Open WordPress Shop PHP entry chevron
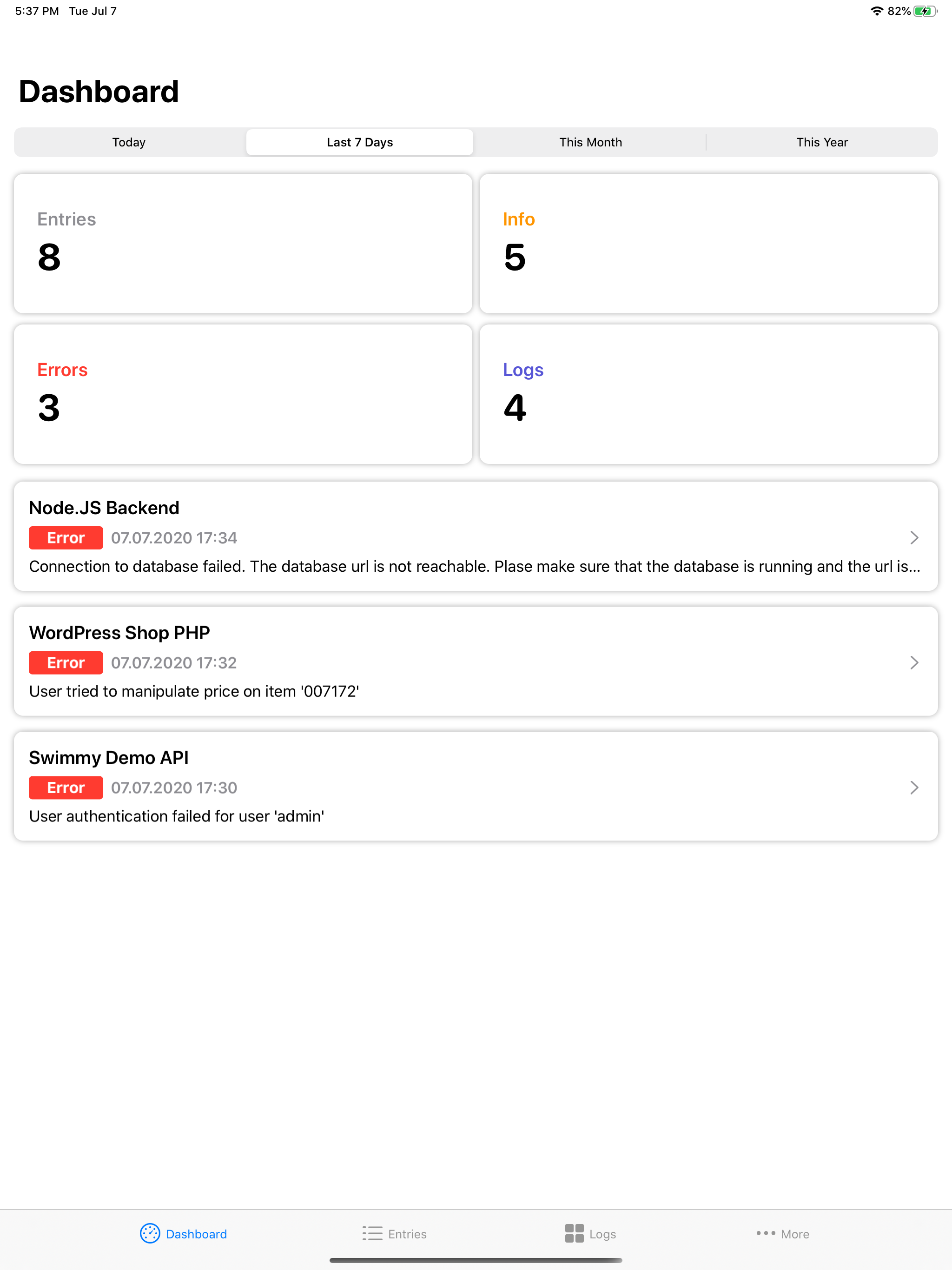 914,662
